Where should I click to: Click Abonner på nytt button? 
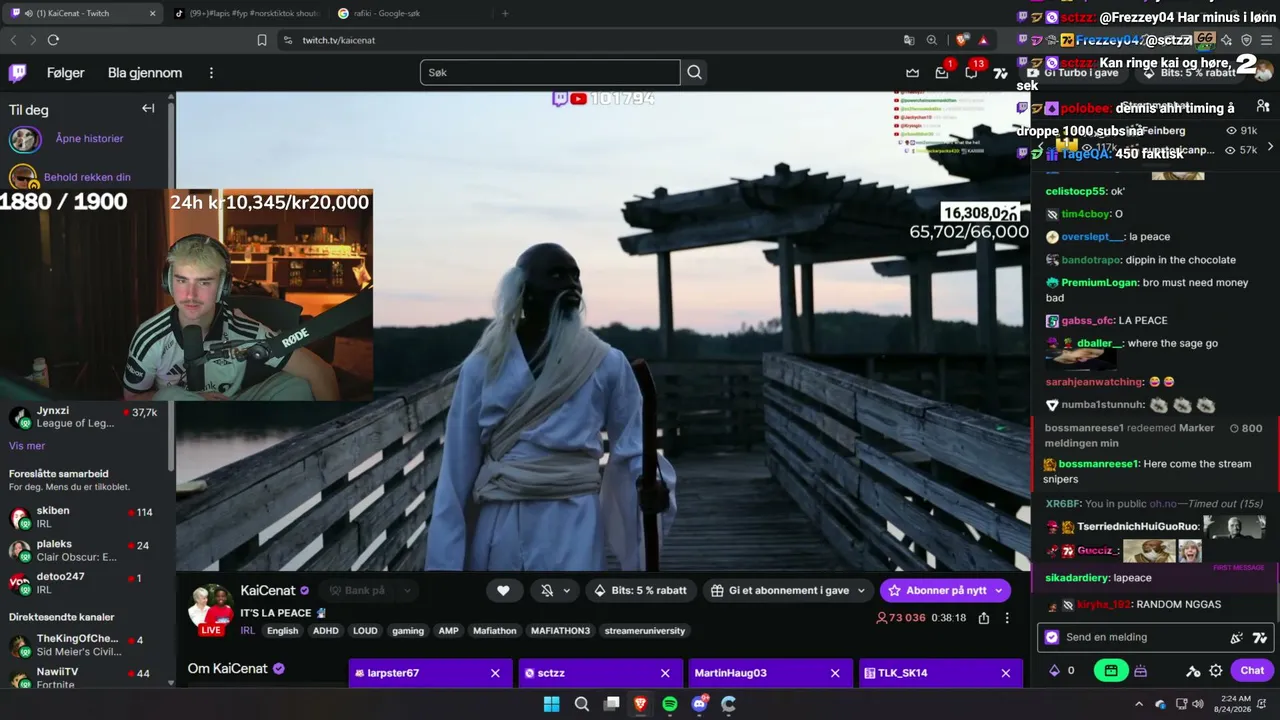click(x=945, y=591)
